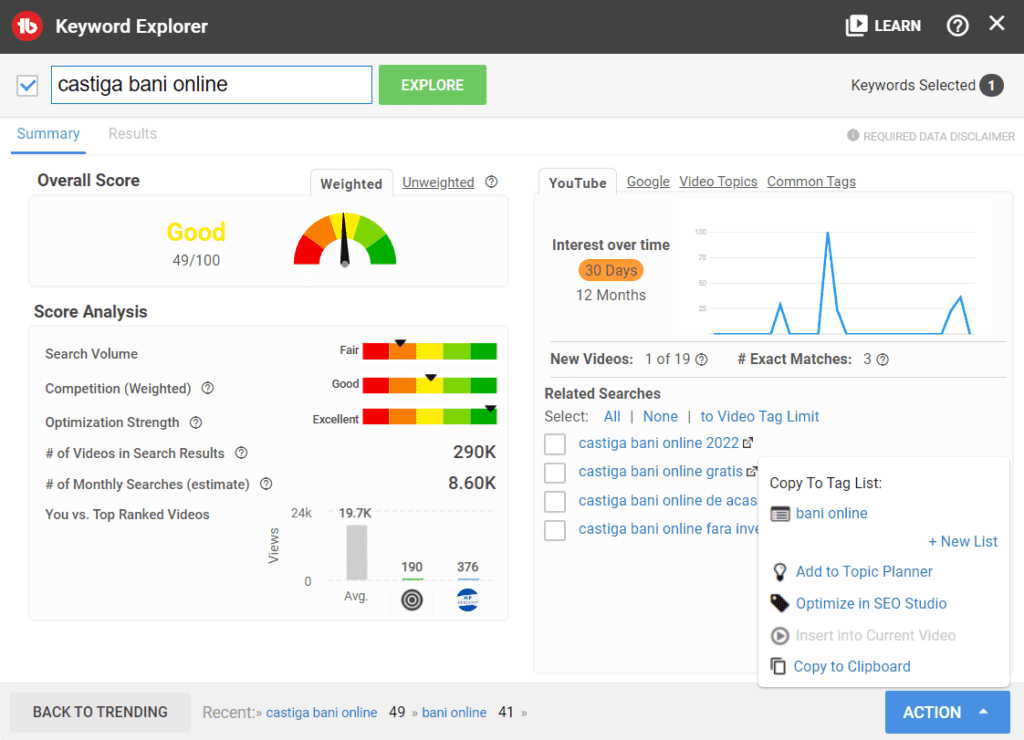The height and width of the screenshot is (740, 1024).
Task: Uncheck the keyword checkbox beside search field
Action: [x=28, y=86]
